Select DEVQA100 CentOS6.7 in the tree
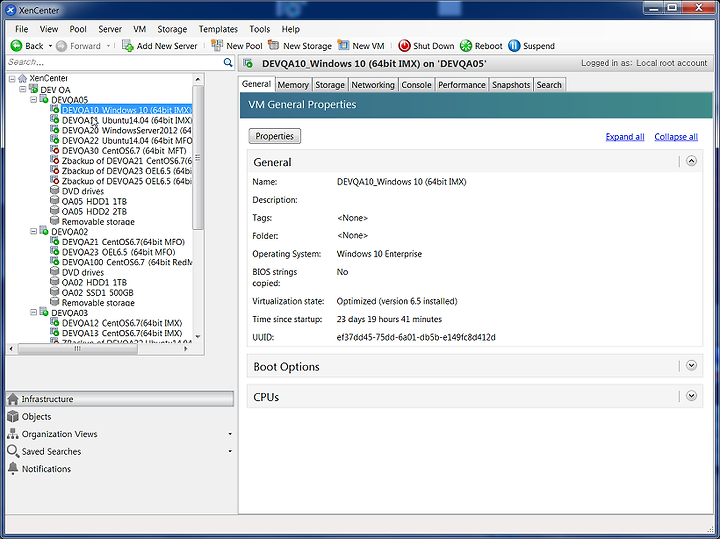 [127, 262]
